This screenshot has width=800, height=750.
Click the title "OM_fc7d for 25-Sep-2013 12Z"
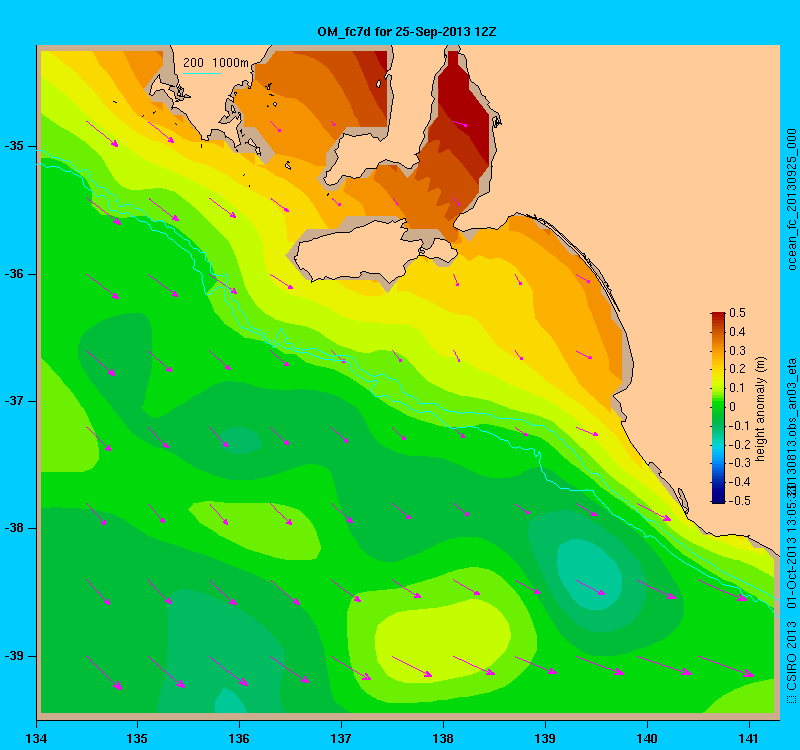click(407, 32)
